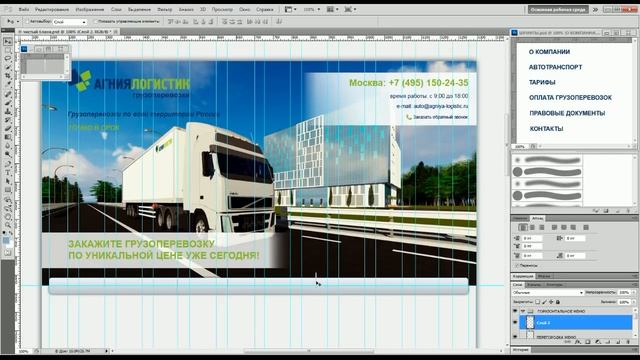The height and width of the screenshot is (360, 640).
Task: Select the Eyedropper tool
Action: click(x=8, y=84)
